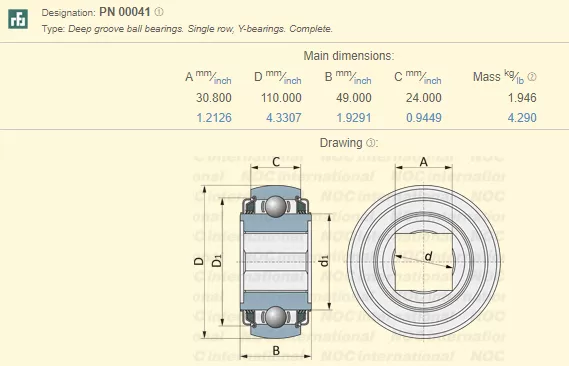569x366 pixels.
Task: Click the green bearing logo icon
Action: point(18,19)
